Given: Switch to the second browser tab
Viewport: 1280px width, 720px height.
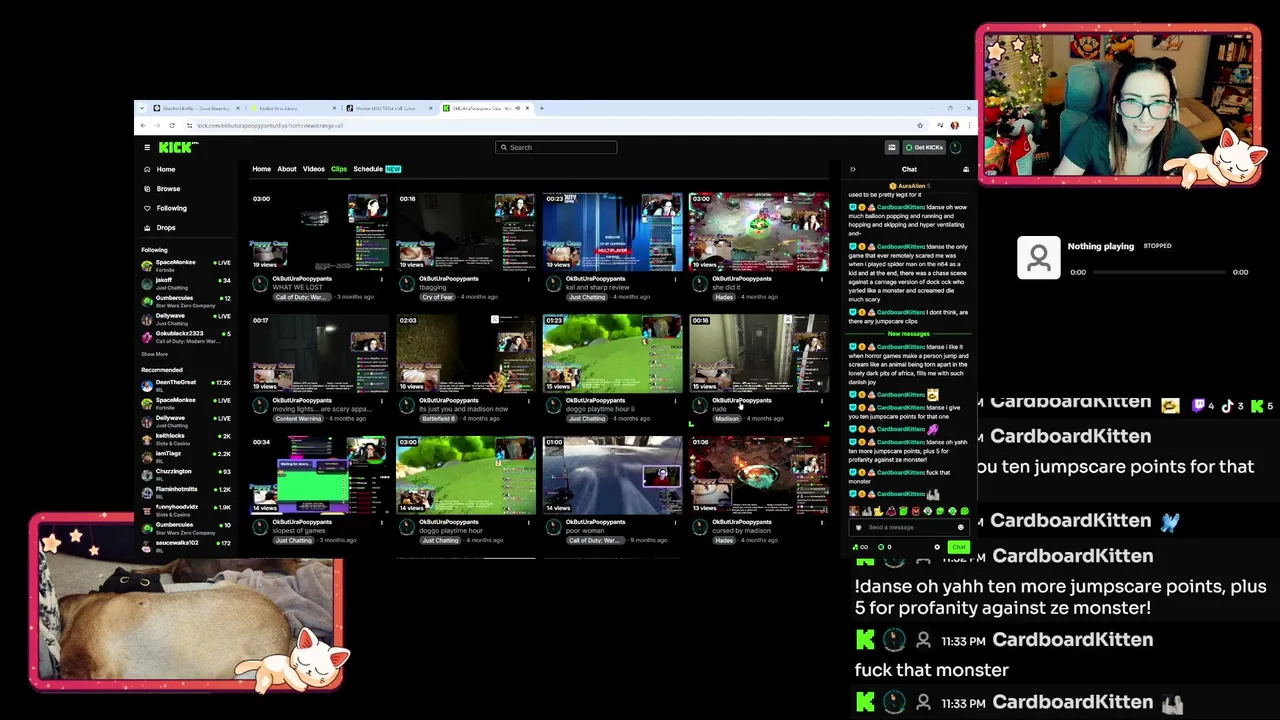Looking at the screenshot, I should [292, 108].
